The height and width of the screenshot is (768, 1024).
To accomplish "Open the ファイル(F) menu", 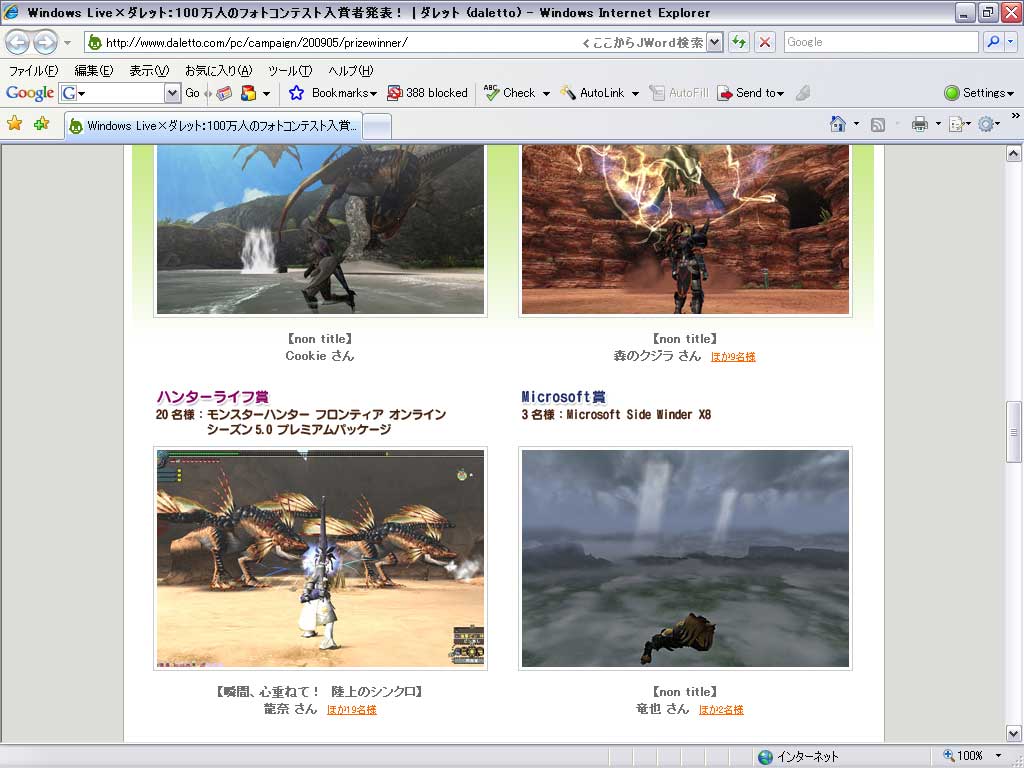I will pos(33,71).
